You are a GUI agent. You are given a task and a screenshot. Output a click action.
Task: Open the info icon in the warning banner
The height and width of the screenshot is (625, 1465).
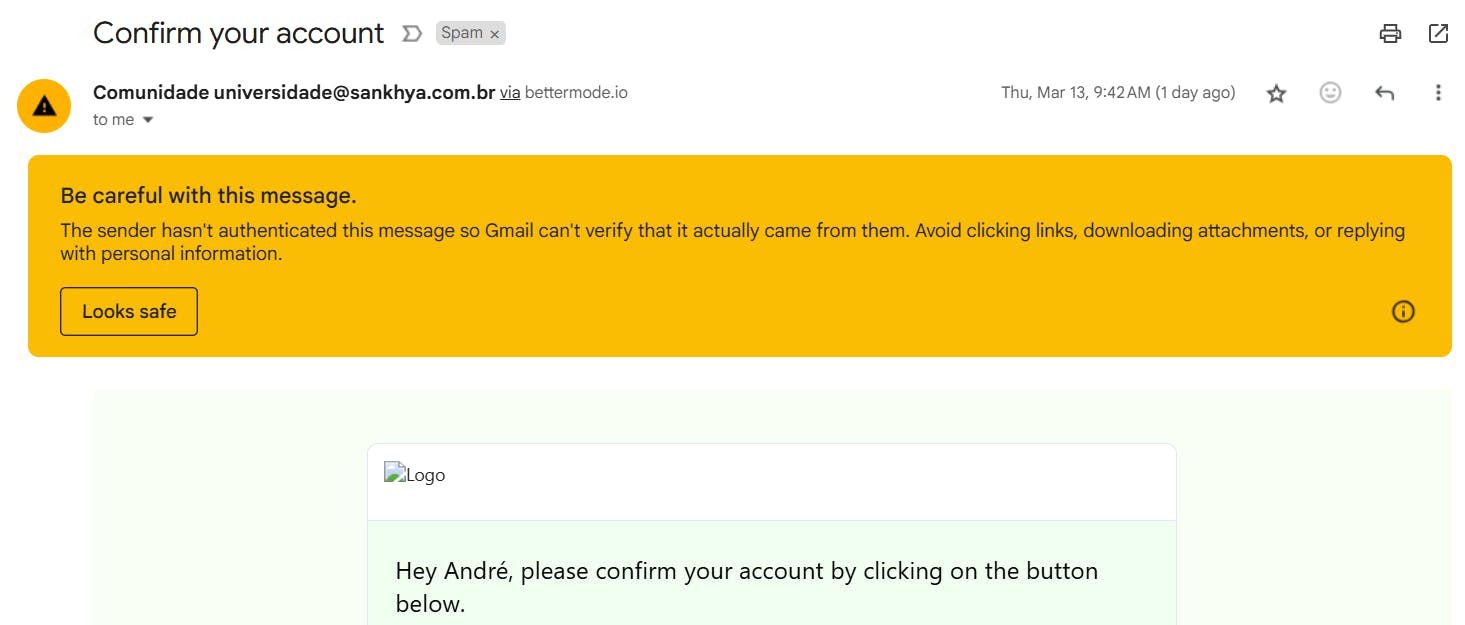[1403, 312]
